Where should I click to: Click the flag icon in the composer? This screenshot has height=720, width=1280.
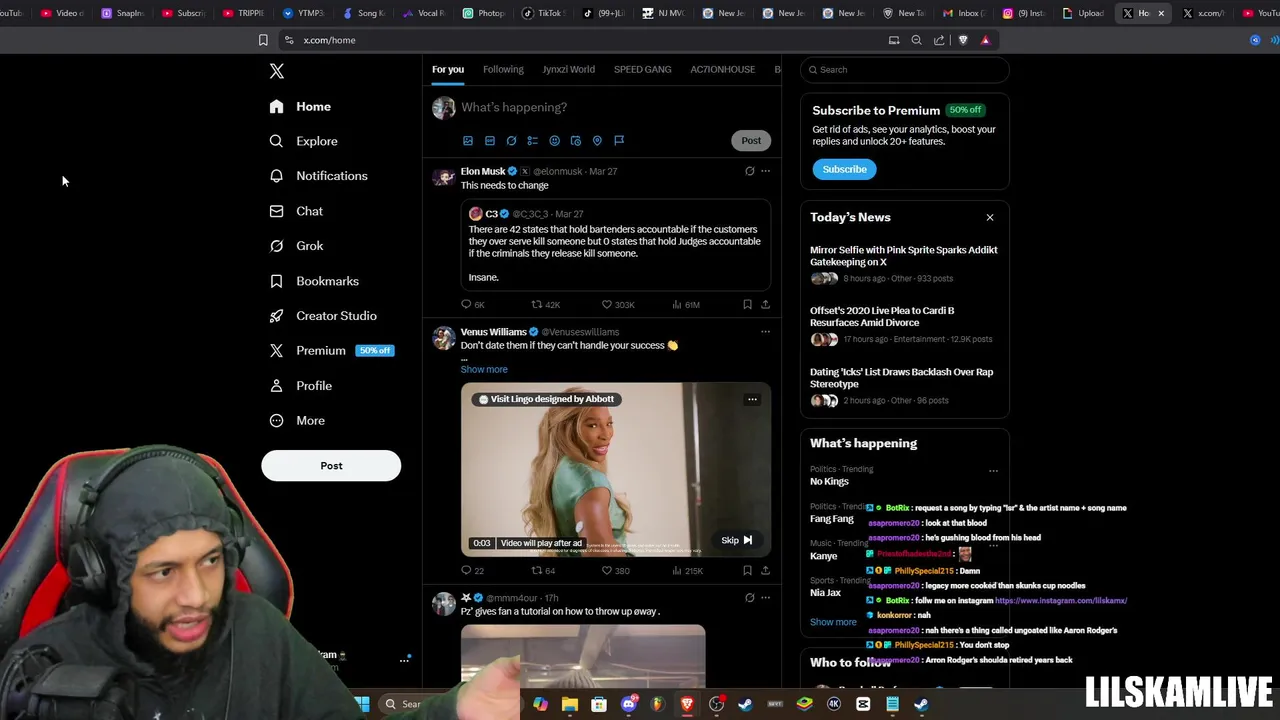(619, 141)
